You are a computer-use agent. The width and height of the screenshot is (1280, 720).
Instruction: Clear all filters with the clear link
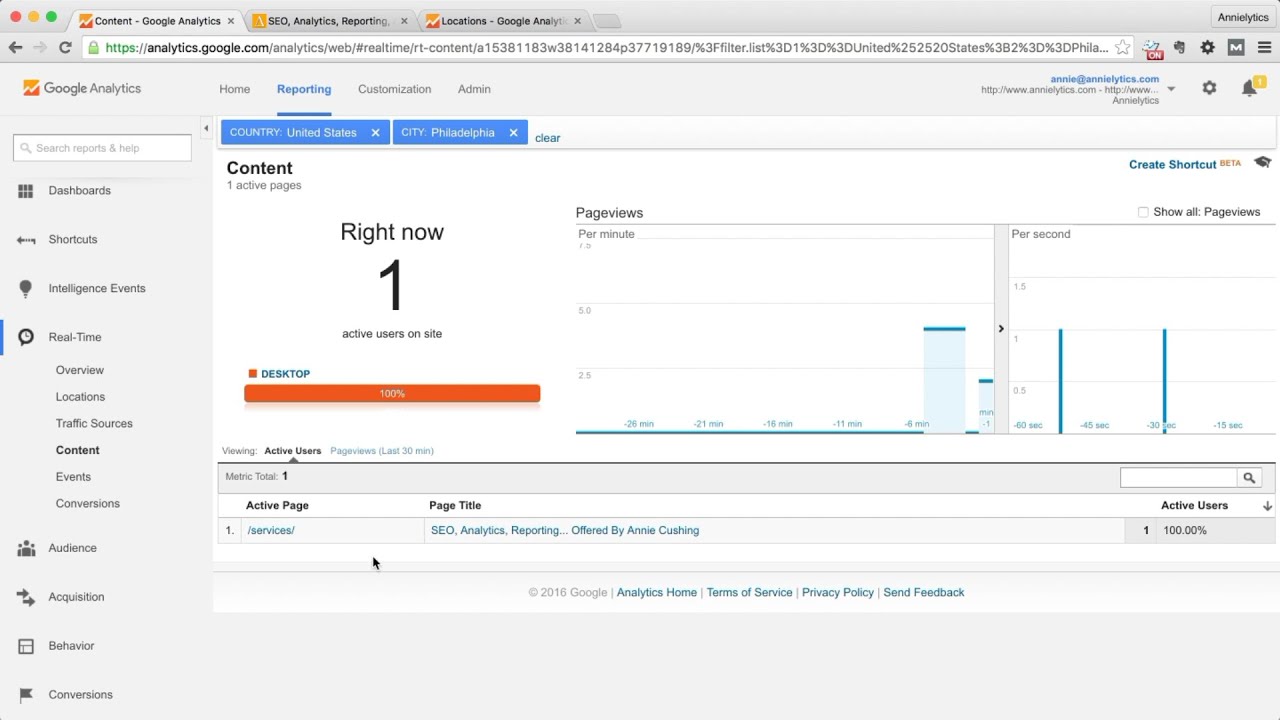pyautogui.click(x=547, y=138)
